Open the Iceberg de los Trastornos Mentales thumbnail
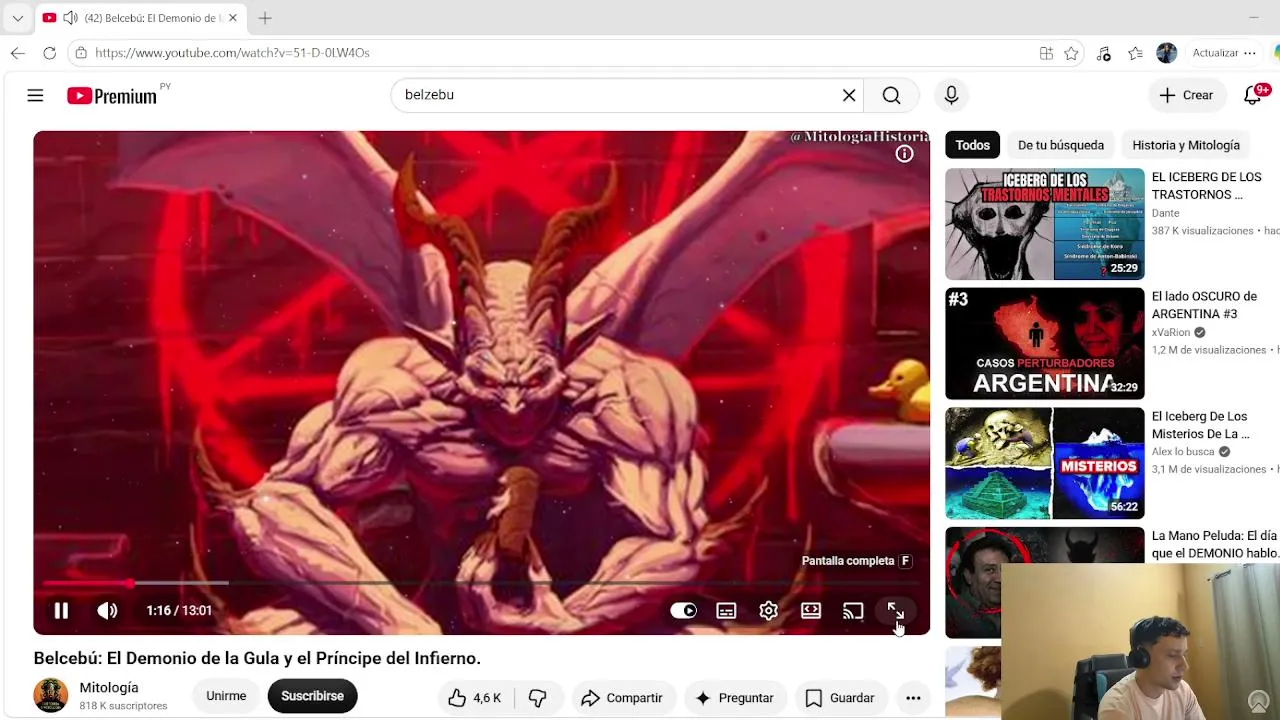 [x=1044, y=224]
